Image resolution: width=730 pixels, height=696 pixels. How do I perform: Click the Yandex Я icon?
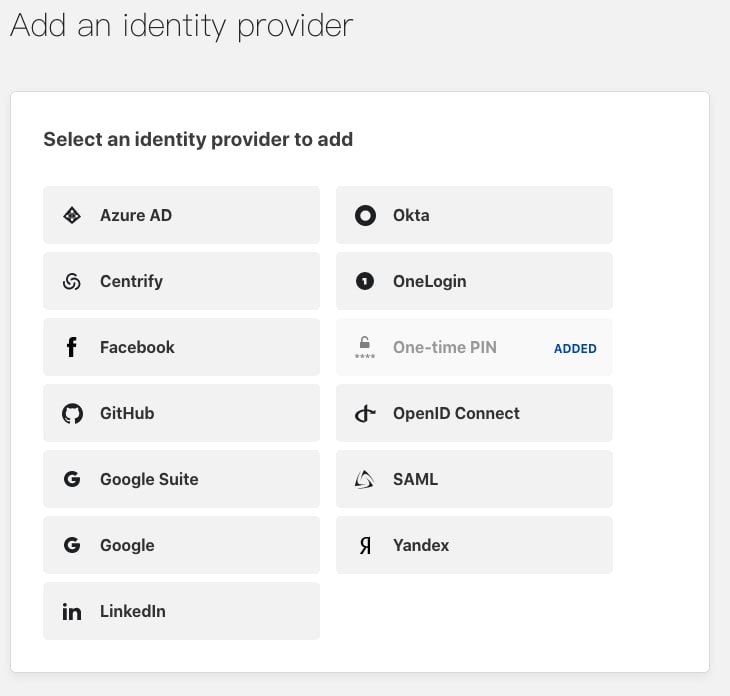coord(365,545)
